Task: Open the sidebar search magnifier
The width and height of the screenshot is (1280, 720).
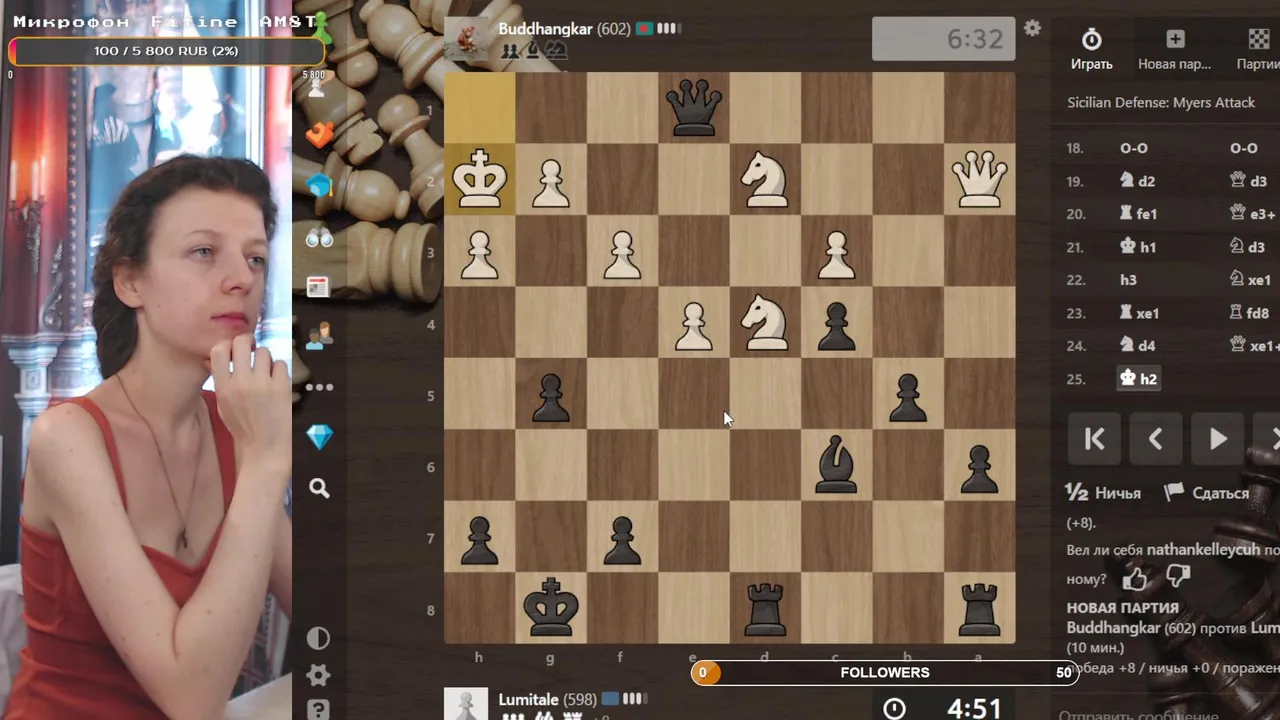Action: 319,488
